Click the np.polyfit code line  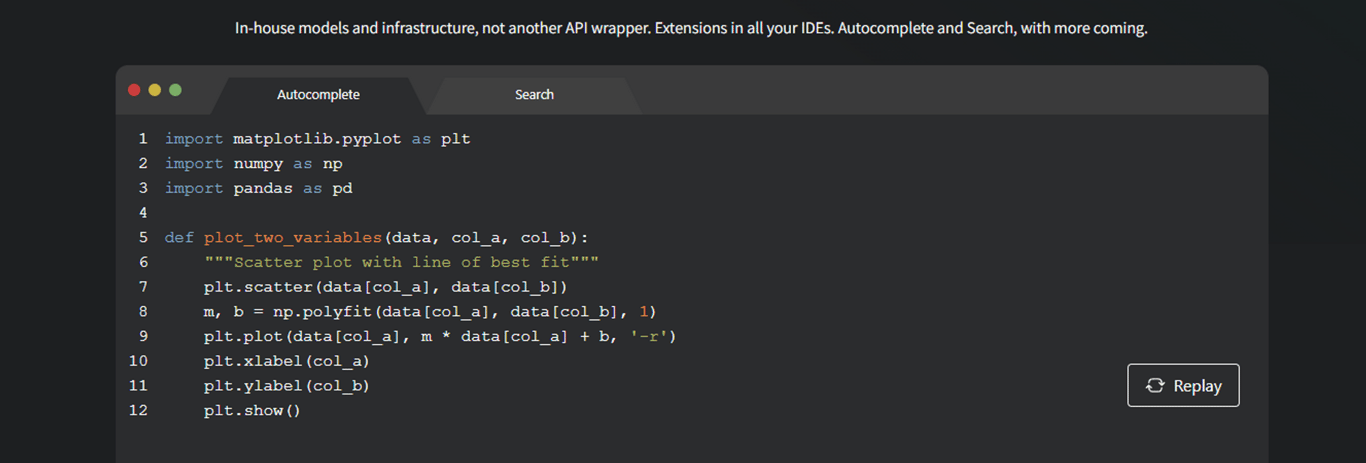tap(430, 312)
